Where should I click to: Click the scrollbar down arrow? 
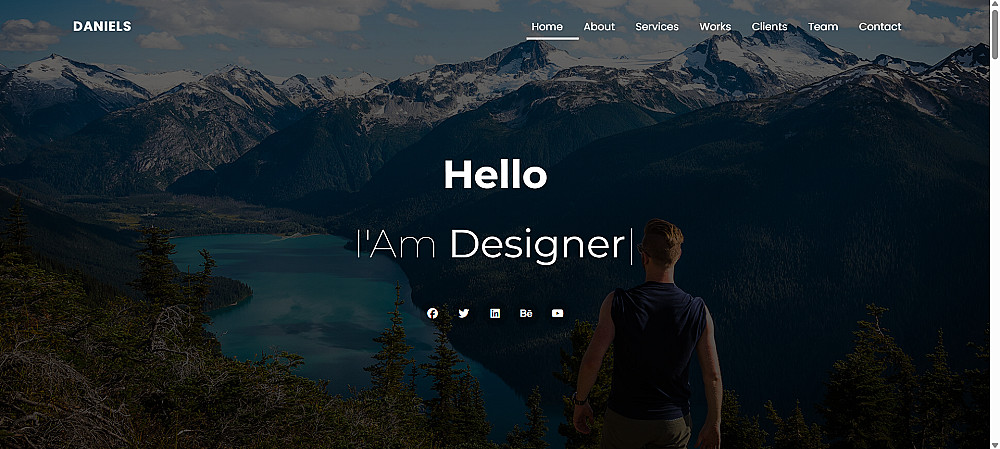click(x=994, y=445)
